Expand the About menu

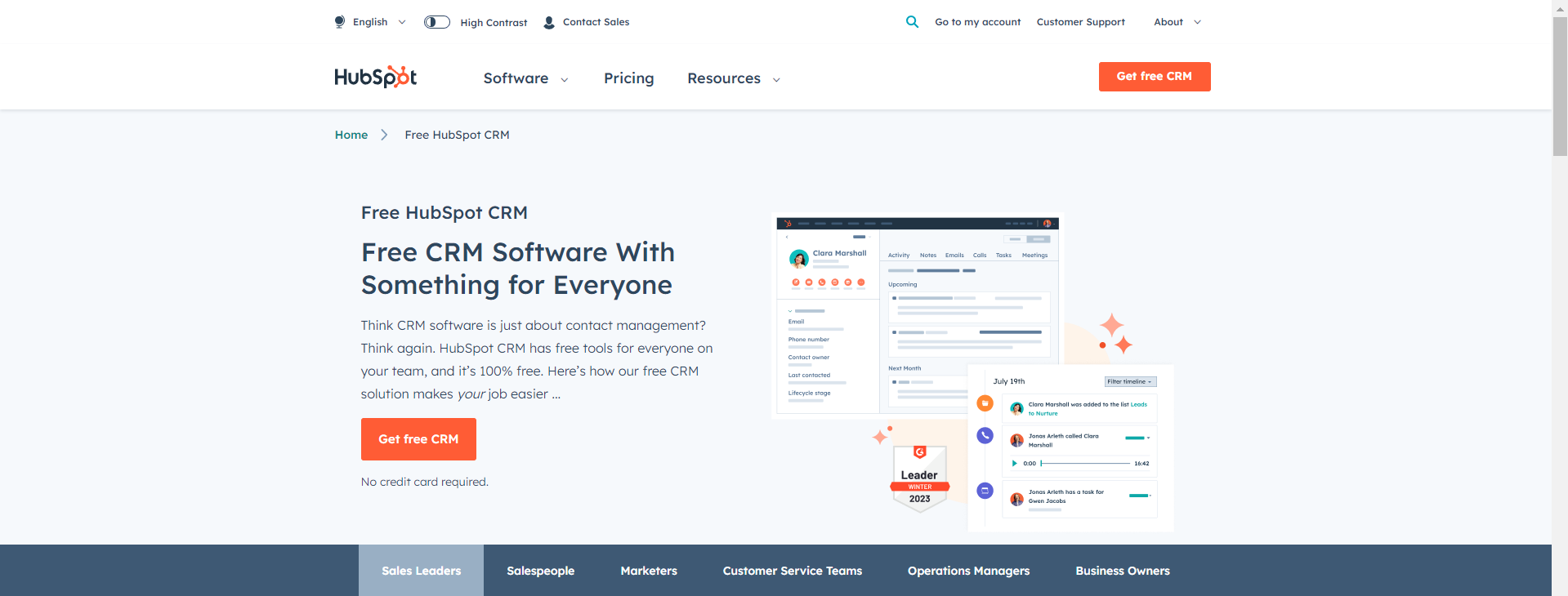pos(1177,22)
